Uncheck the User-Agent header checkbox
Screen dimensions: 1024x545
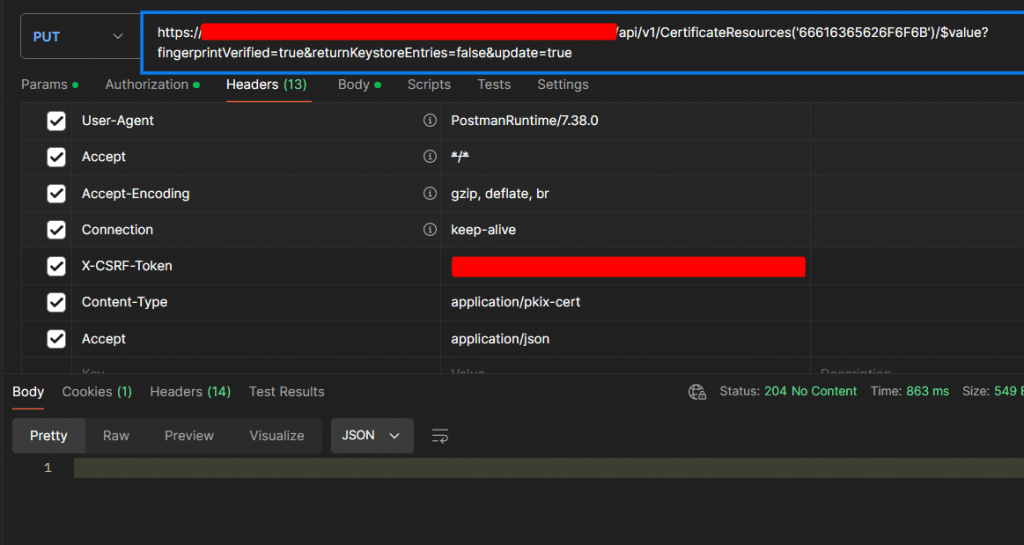click(x=56, y=121)
